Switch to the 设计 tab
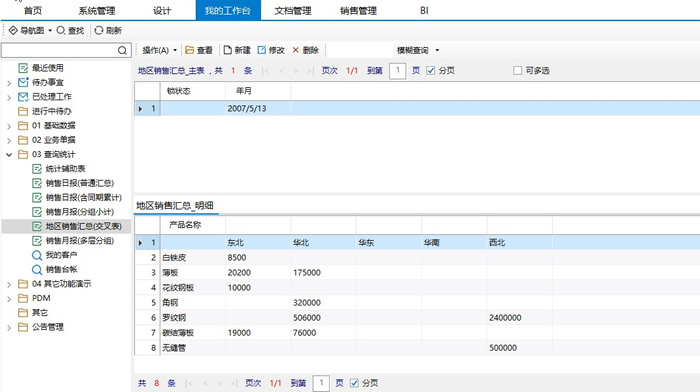 click(x=162, y=10)
